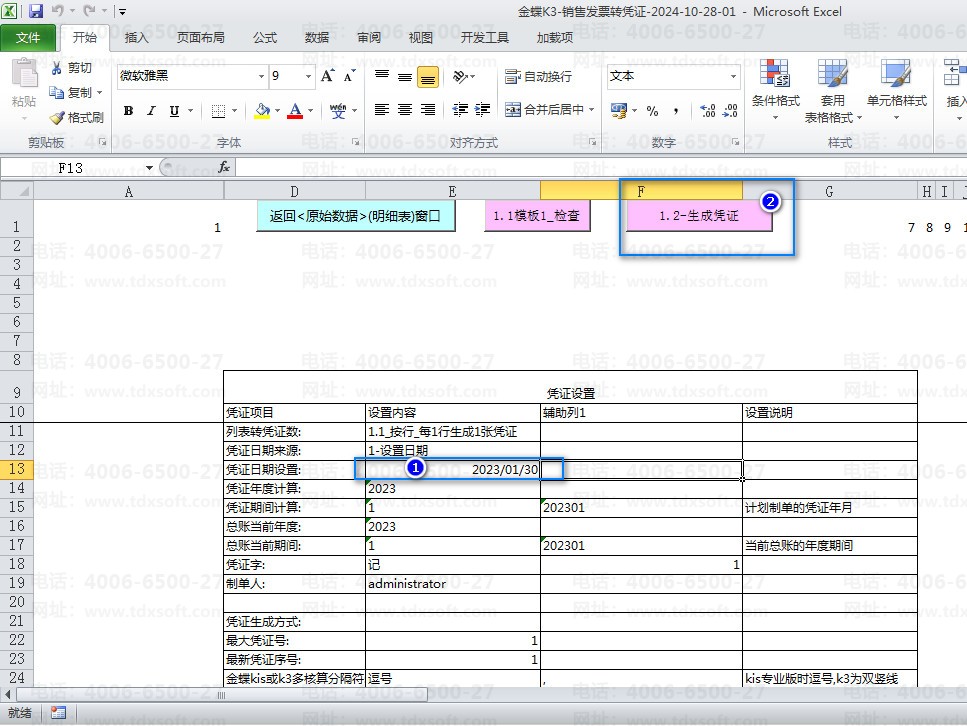Viewport: 967px width, 726px height.
Task: Switch to Insert (插入) tab
Action: point(136,38)
